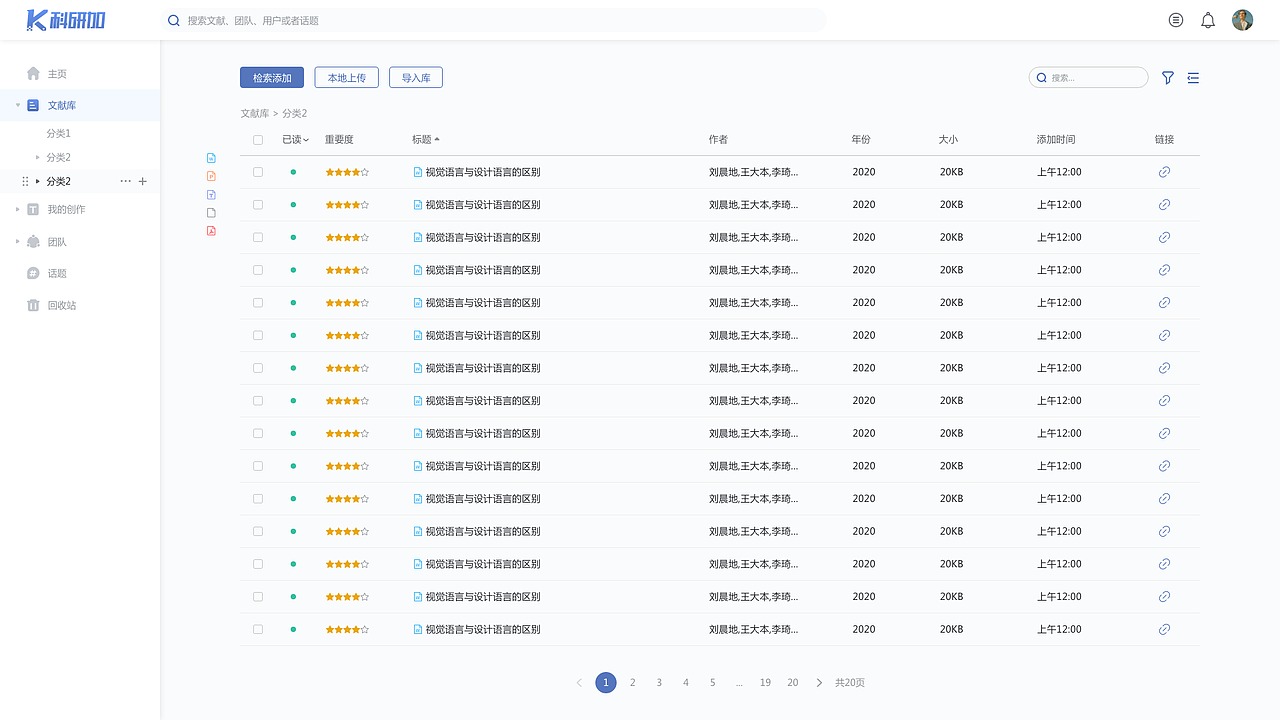Tick the select-all checkbox in table header

[258, 140]
